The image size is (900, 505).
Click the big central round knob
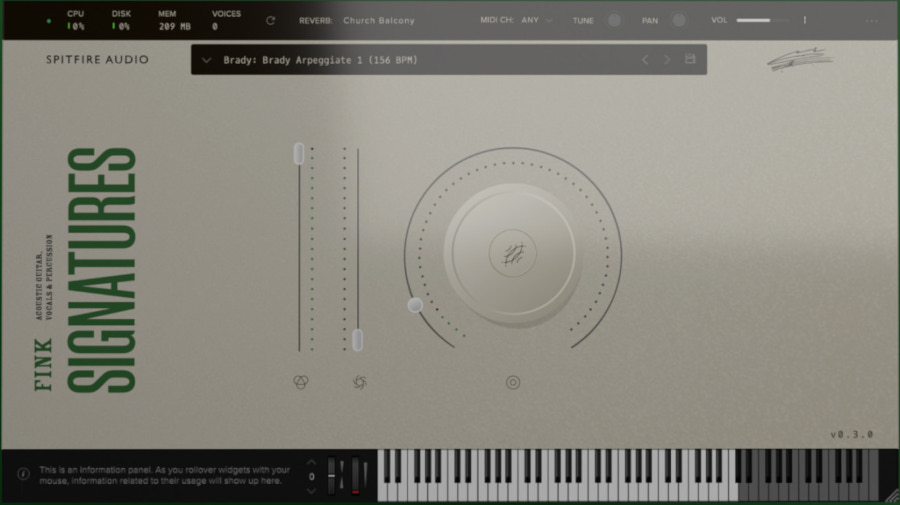point(513,255)
